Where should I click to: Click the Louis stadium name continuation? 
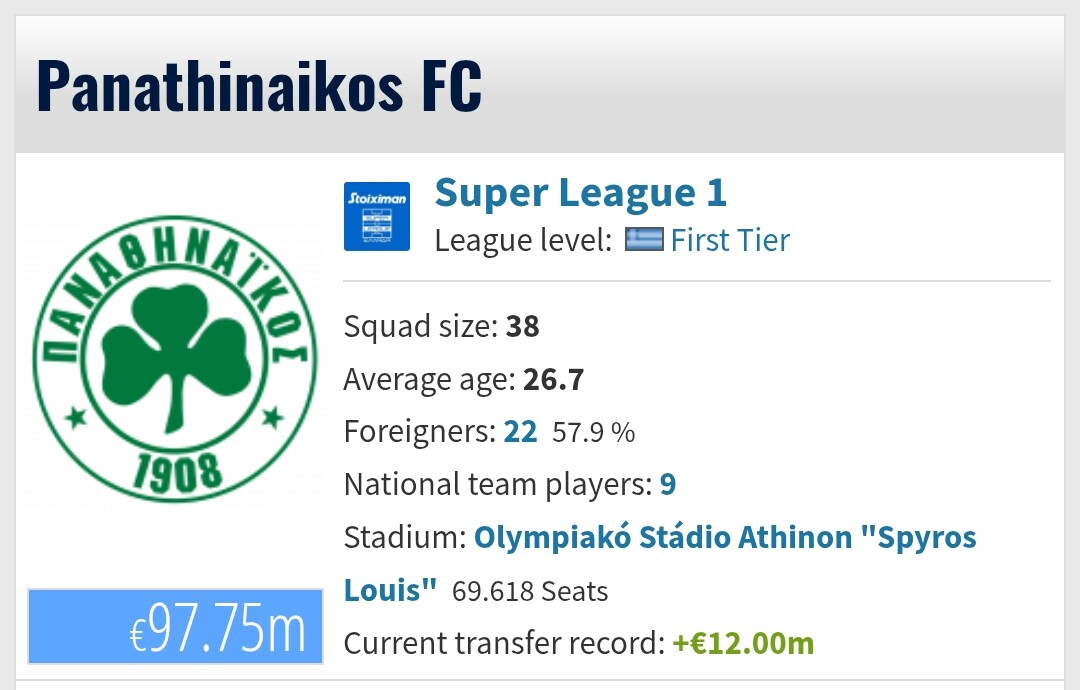tap(391, 590)
